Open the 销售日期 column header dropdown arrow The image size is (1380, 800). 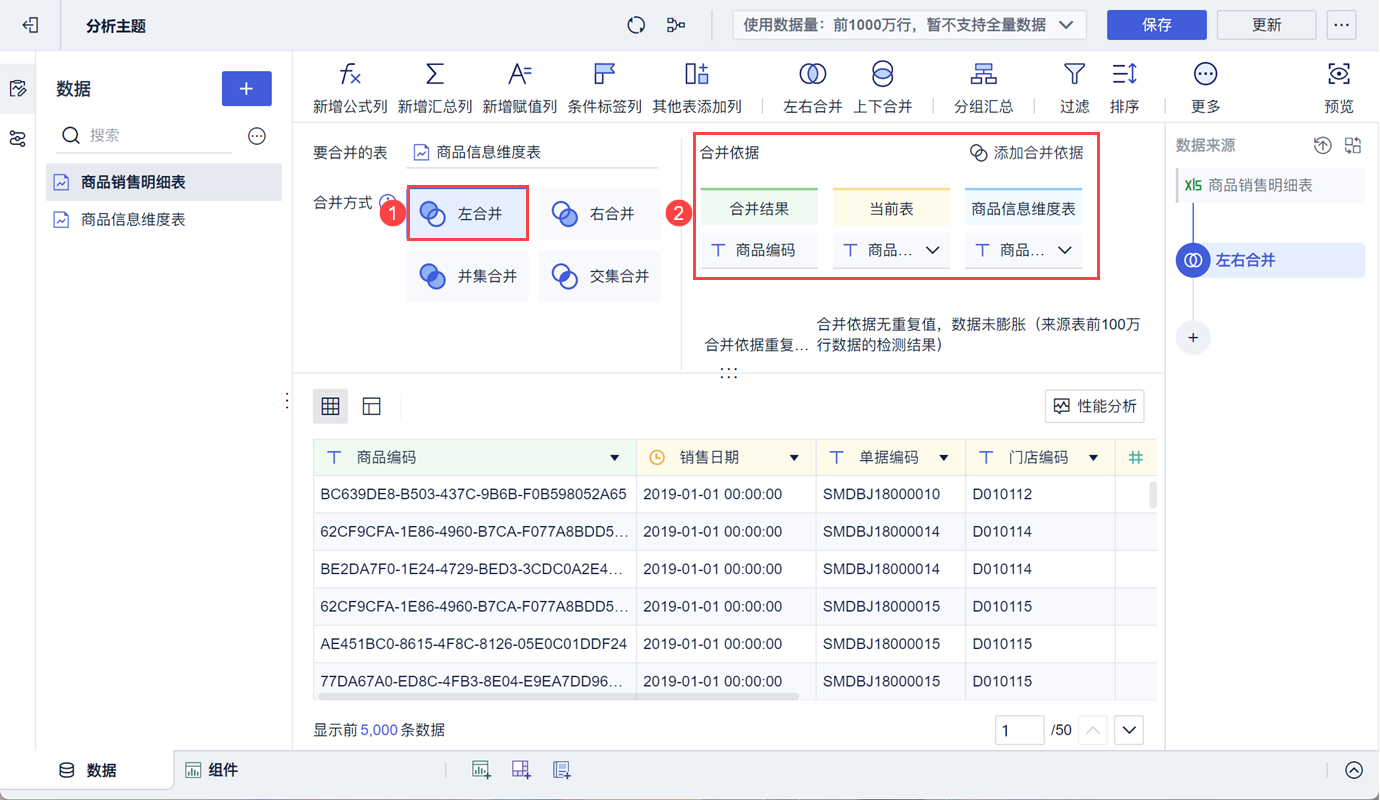click(x=795, y=458)
